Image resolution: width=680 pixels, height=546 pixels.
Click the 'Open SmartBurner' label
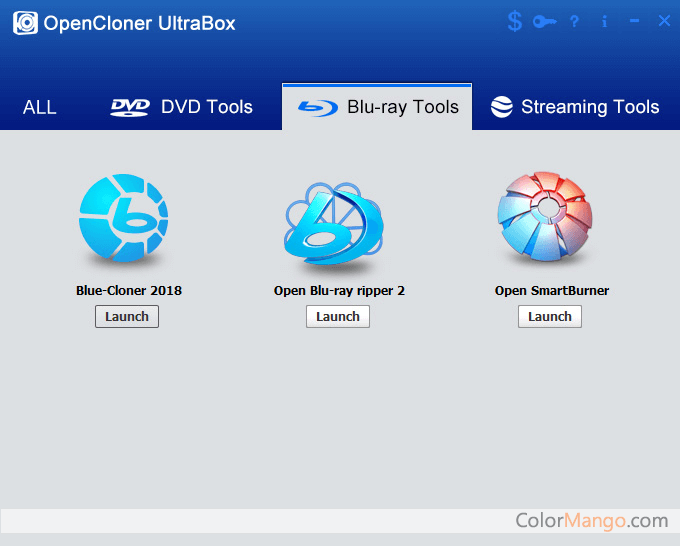(552, 291)
